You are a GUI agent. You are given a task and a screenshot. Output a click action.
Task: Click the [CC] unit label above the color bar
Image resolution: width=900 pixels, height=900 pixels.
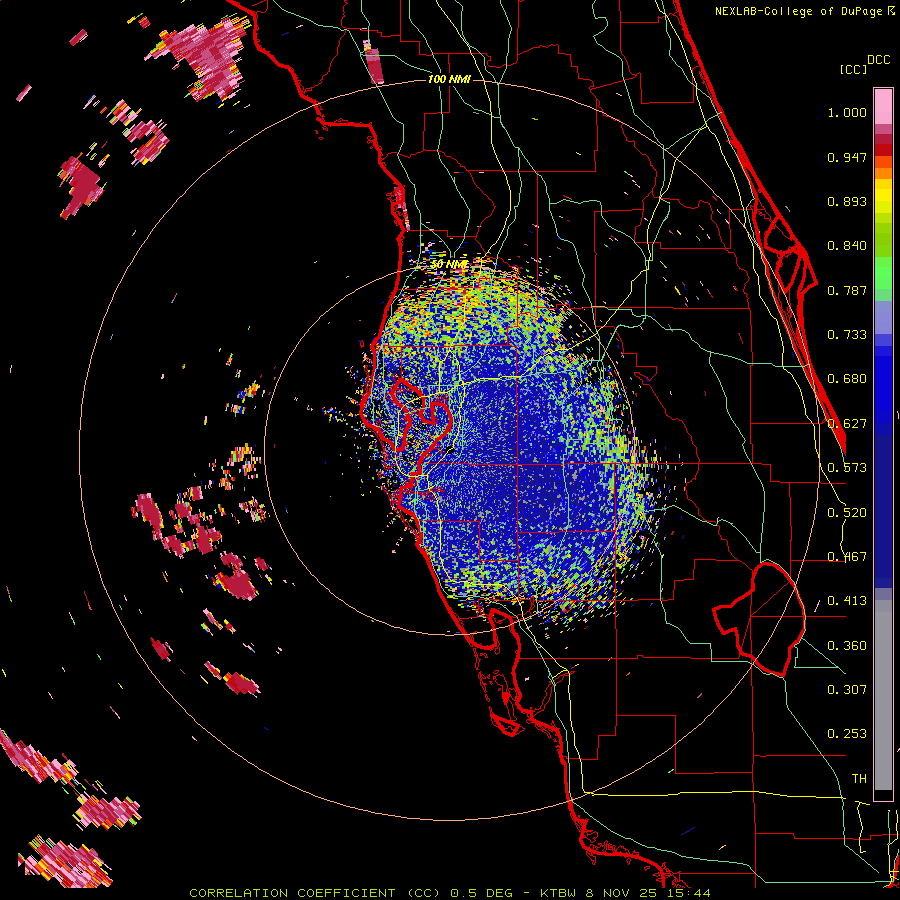[853, 69]
